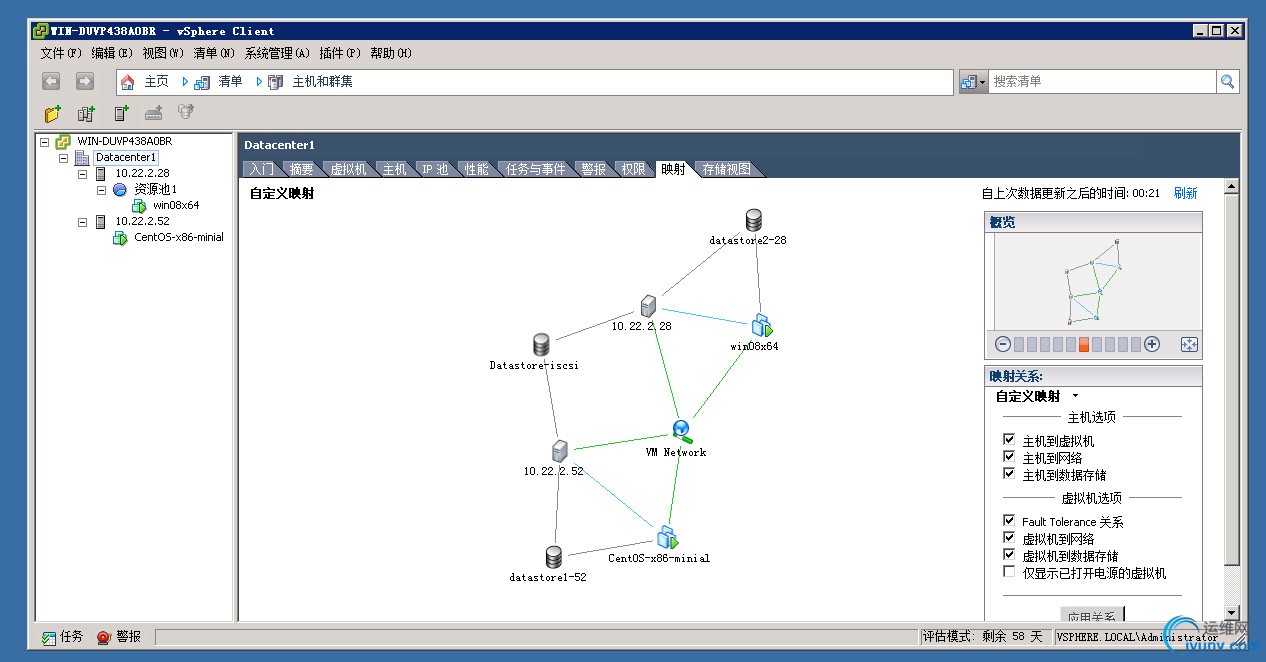Click the add datastore toolbar icon
This screenshot has width=1266, height=662.
tap(185, 114)
